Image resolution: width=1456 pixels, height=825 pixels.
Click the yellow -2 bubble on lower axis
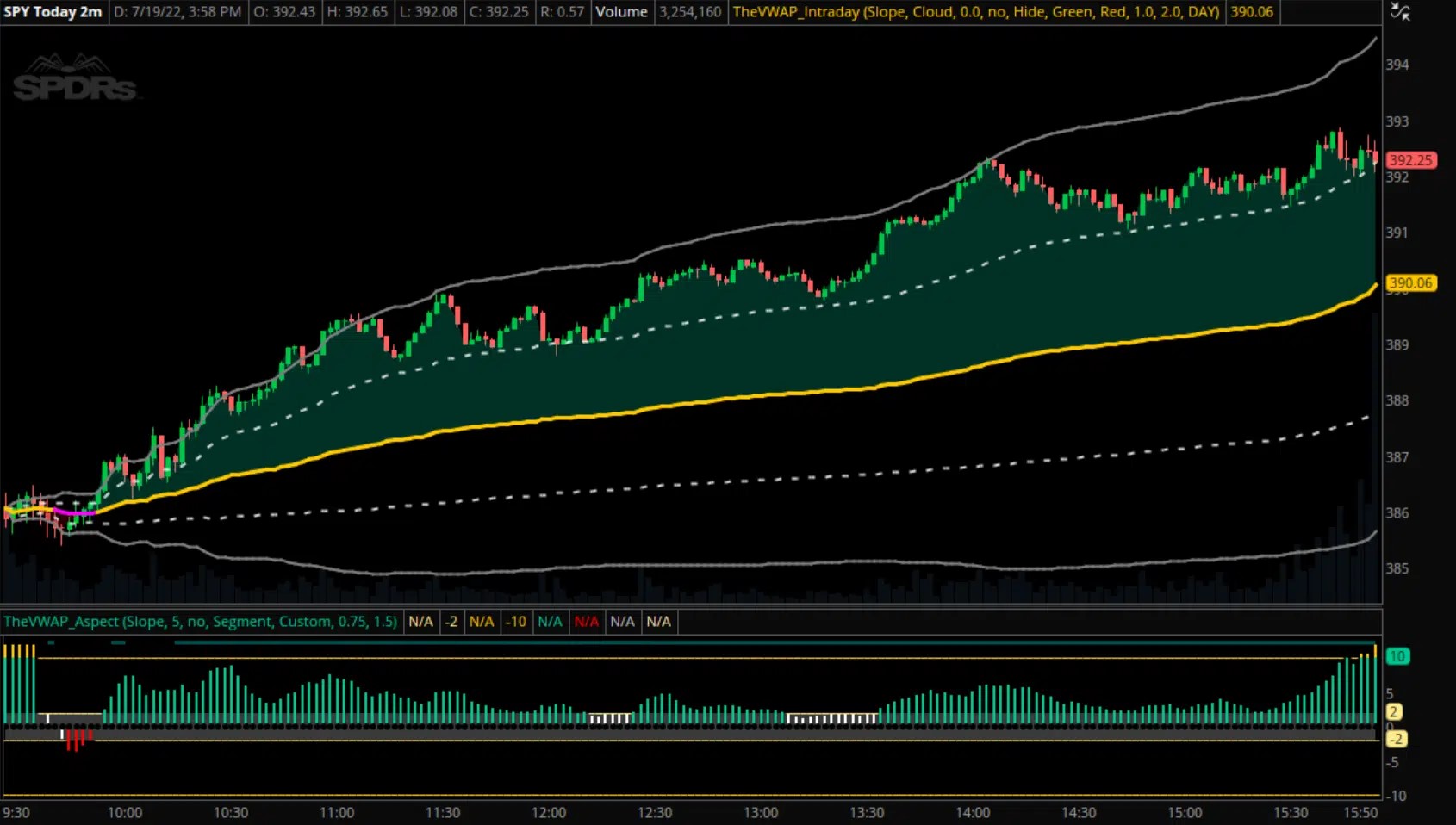point(1396,740)
